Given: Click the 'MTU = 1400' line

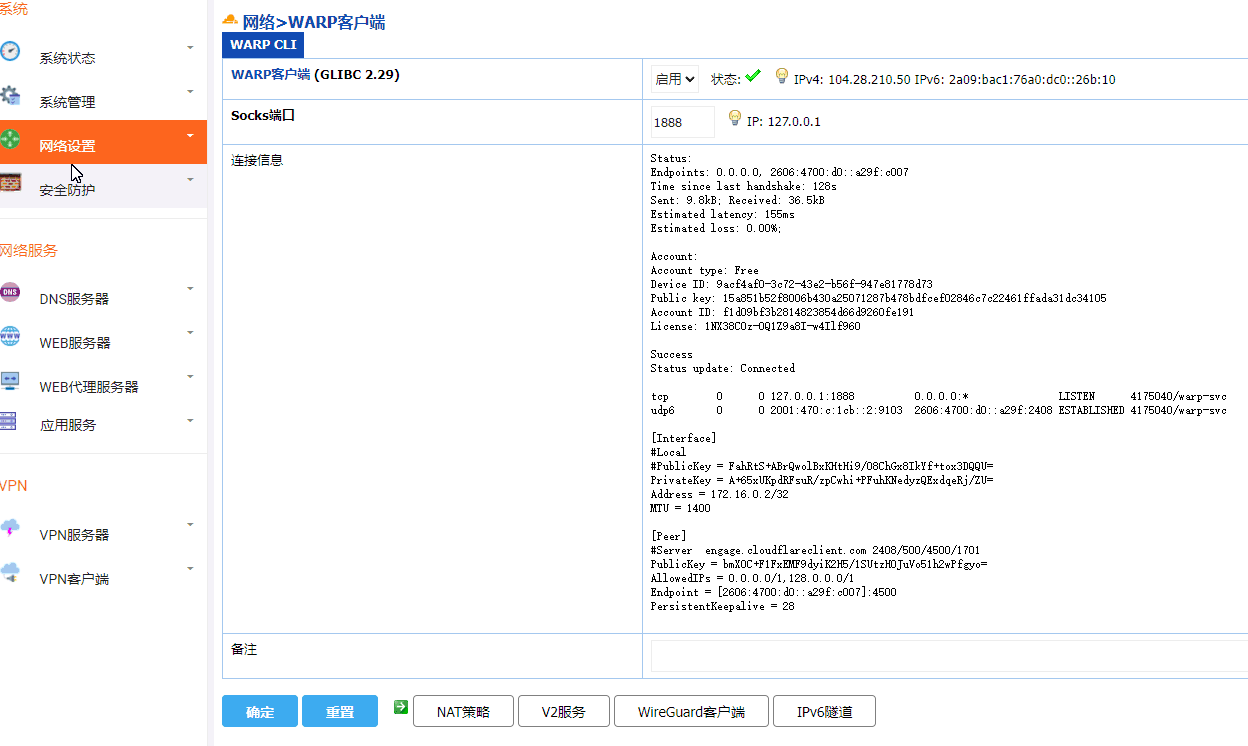Looking at the screenshot, I should 680,508.
